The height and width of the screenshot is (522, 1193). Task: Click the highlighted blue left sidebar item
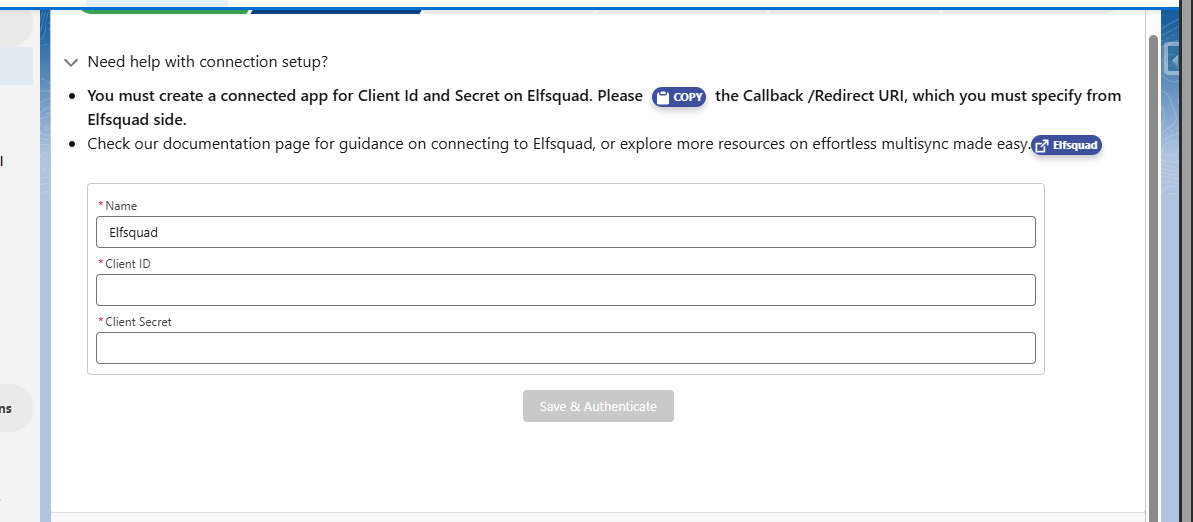click(x=16, y=66)
